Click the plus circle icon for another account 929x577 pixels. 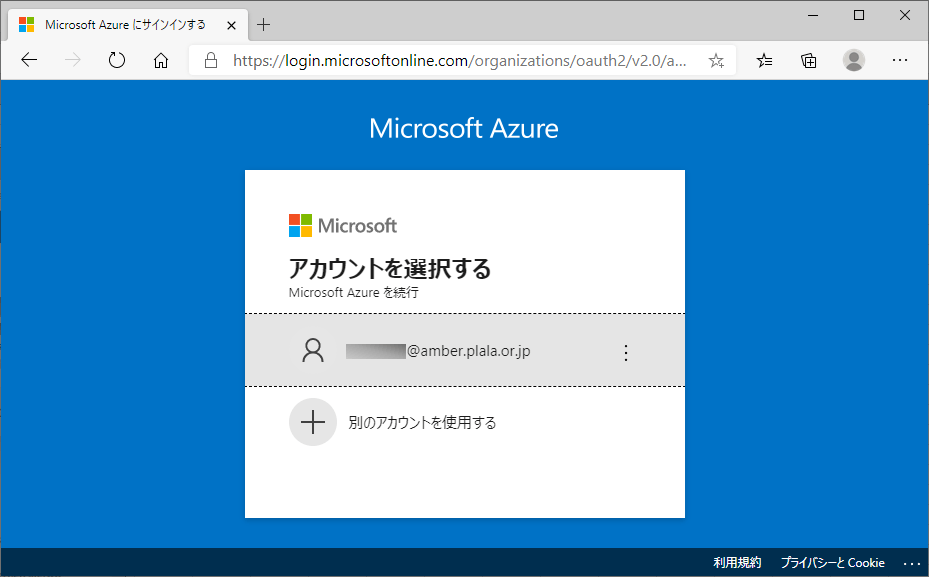(313, 422)
